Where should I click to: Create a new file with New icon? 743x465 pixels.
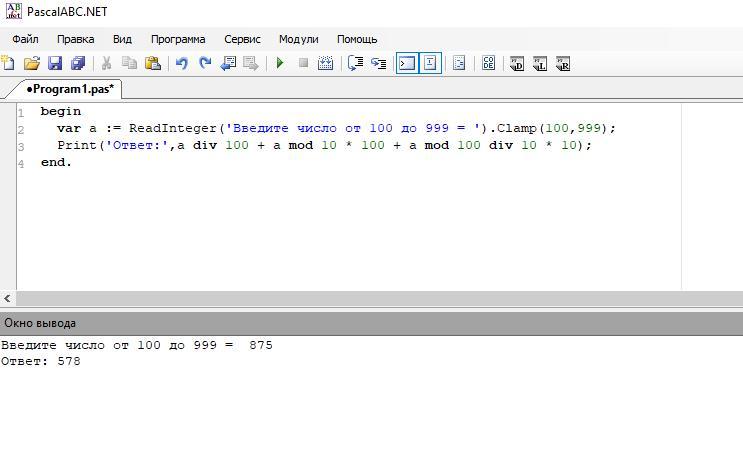[x=8, y=63]
